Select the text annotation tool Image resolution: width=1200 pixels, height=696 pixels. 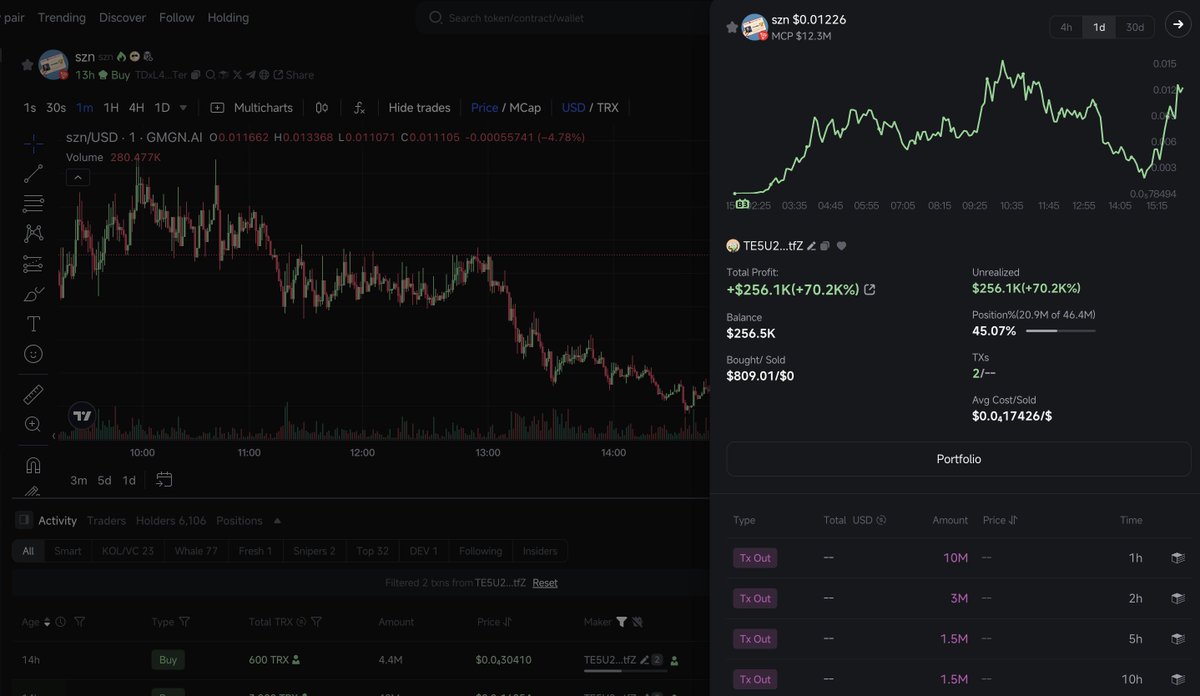click(x=33, y=323)
